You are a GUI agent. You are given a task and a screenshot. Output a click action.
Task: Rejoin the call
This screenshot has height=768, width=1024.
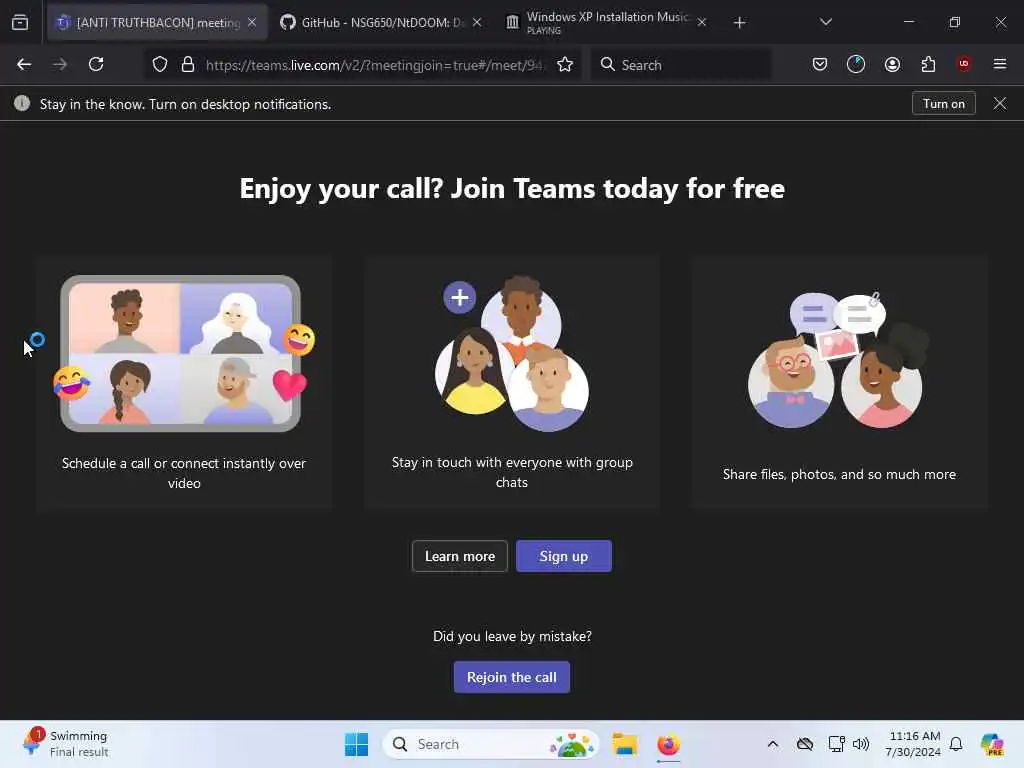(x=511, y=677)
